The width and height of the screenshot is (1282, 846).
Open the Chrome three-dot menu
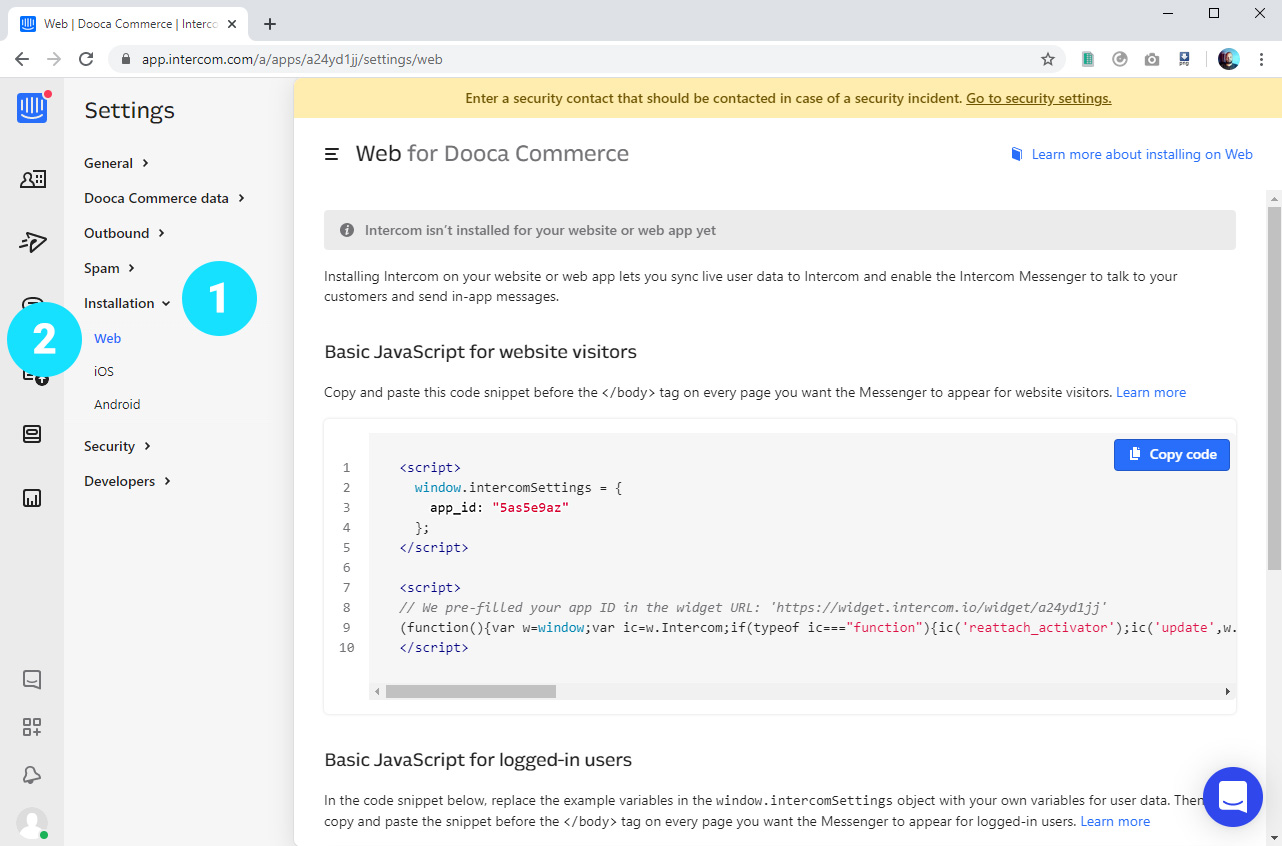pyautogui.click(x=1261, y=59)
